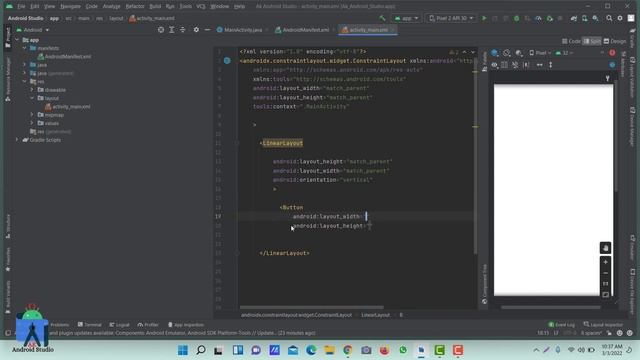Image resolution: width=640 pixels, height=360 pixels.
Task: Click the 1:1 actual size preview button
Action: [606, 284]
